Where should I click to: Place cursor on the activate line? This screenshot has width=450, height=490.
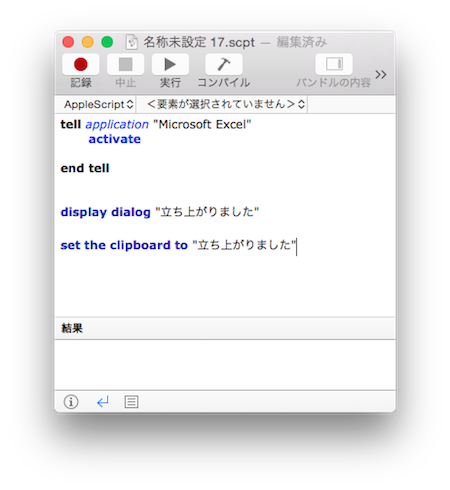tap(115, 139)
